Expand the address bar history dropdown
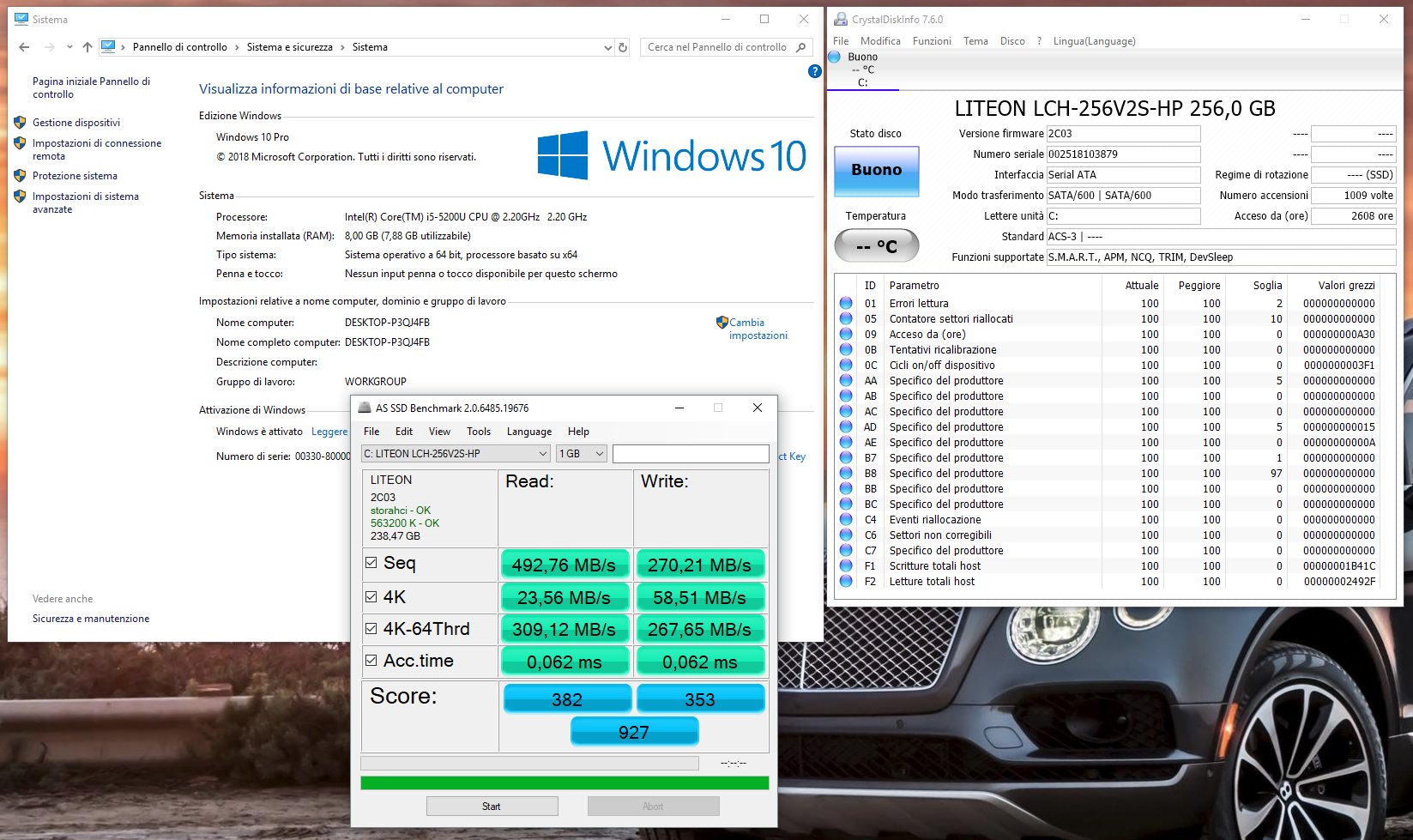This screenshot has height=840, width=1413. click(x=608, y=47)
